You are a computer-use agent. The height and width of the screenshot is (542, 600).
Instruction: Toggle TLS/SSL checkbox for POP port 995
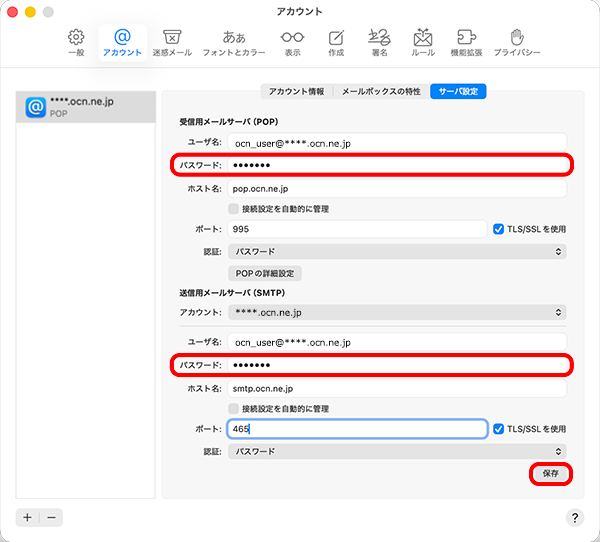499,229
